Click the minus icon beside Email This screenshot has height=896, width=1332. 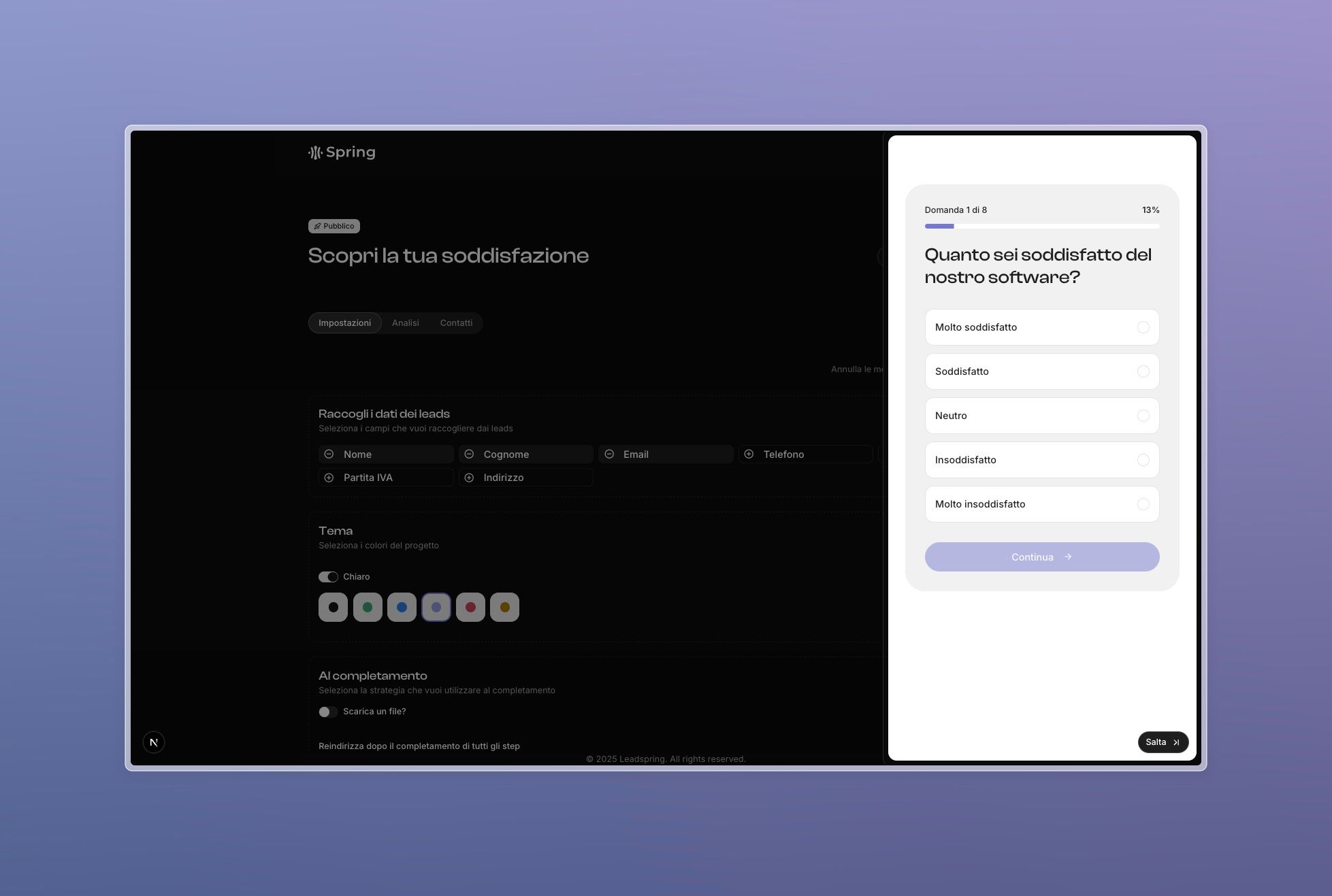609,454
